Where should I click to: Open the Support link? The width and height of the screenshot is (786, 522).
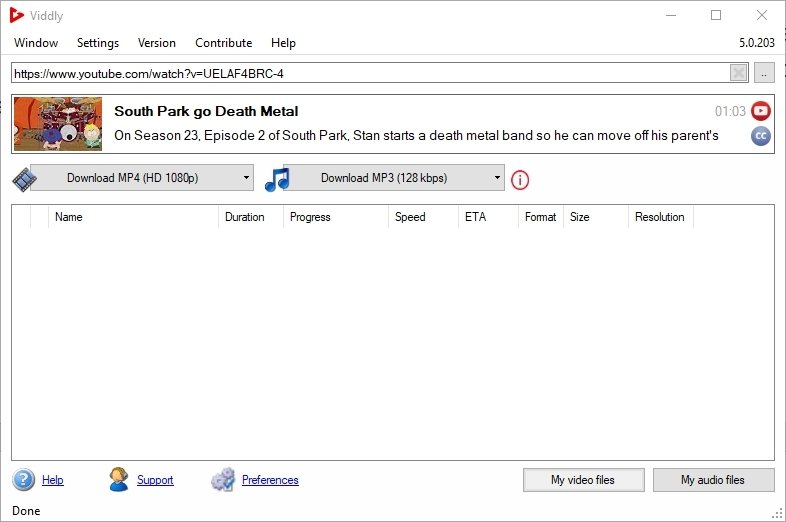[x=155, y=480]
